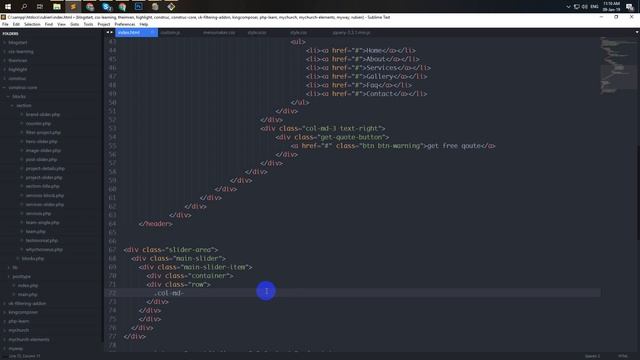Viewport: 640px width, 360px height.
Task: Open Photoshop from the taskbar
Action: point(138,6)
